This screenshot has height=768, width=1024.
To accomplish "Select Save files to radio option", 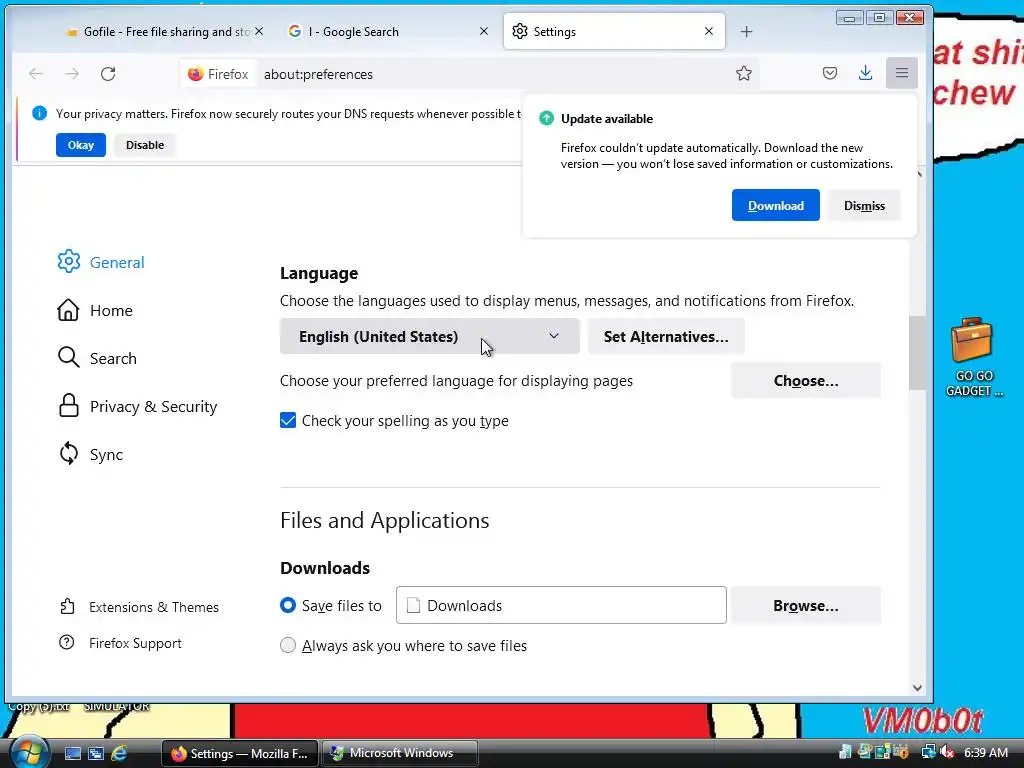I will click(x=288, y=605).
